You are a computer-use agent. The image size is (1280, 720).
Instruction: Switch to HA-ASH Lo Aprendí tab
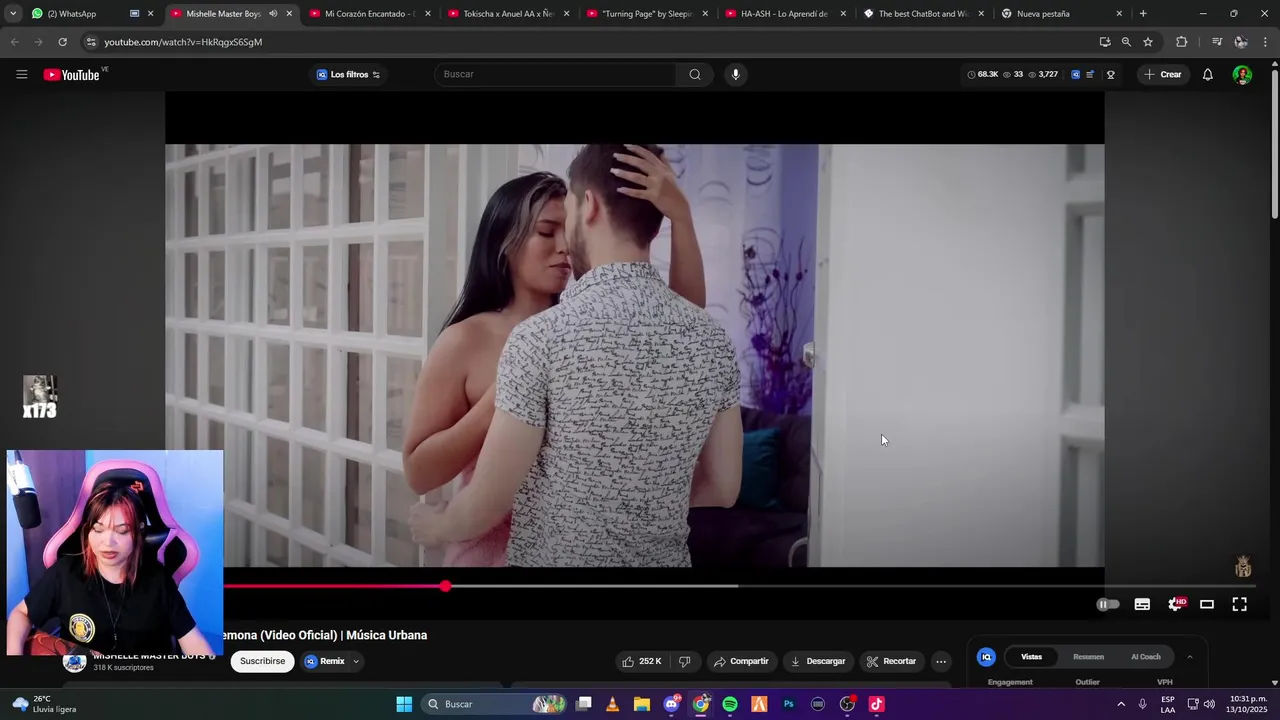point(786,14)
